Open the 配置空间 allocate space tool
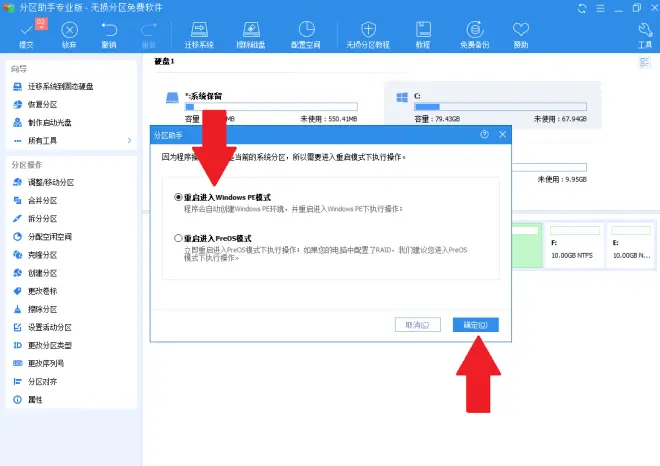Viewport: 660px width, 466px height. pyautogui.click(x=306, y=35)
